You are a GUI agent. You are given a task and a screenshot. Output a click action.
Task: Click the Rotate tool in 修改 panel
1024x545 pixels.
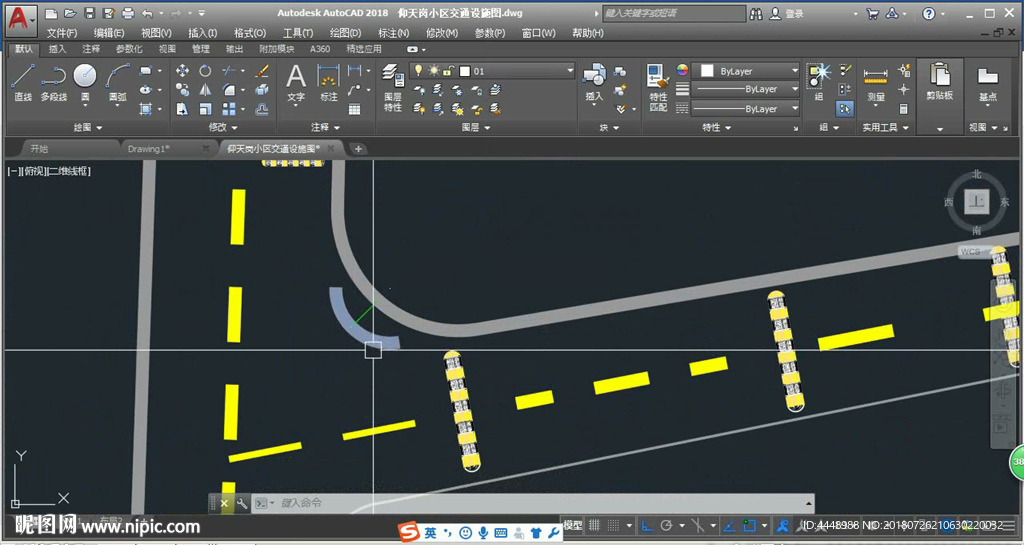point(205,70)
